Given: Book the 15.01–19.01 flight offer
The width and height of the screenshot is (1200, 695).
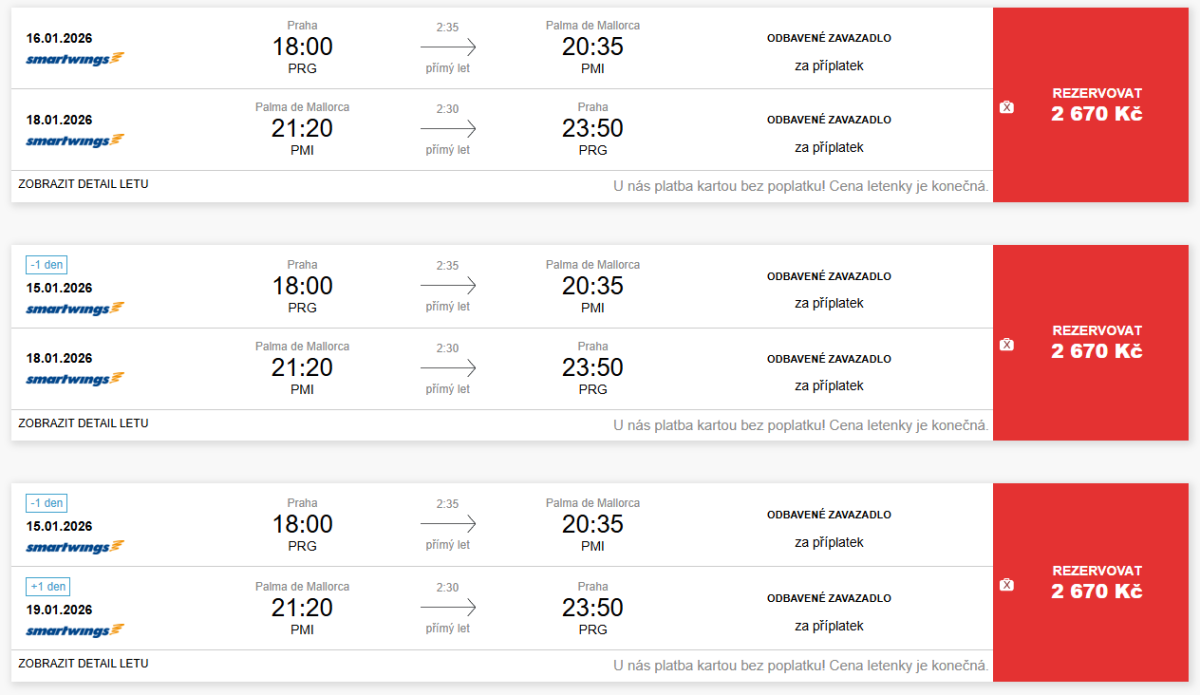Looking at the screenshot, I should tap(1096, 582).
